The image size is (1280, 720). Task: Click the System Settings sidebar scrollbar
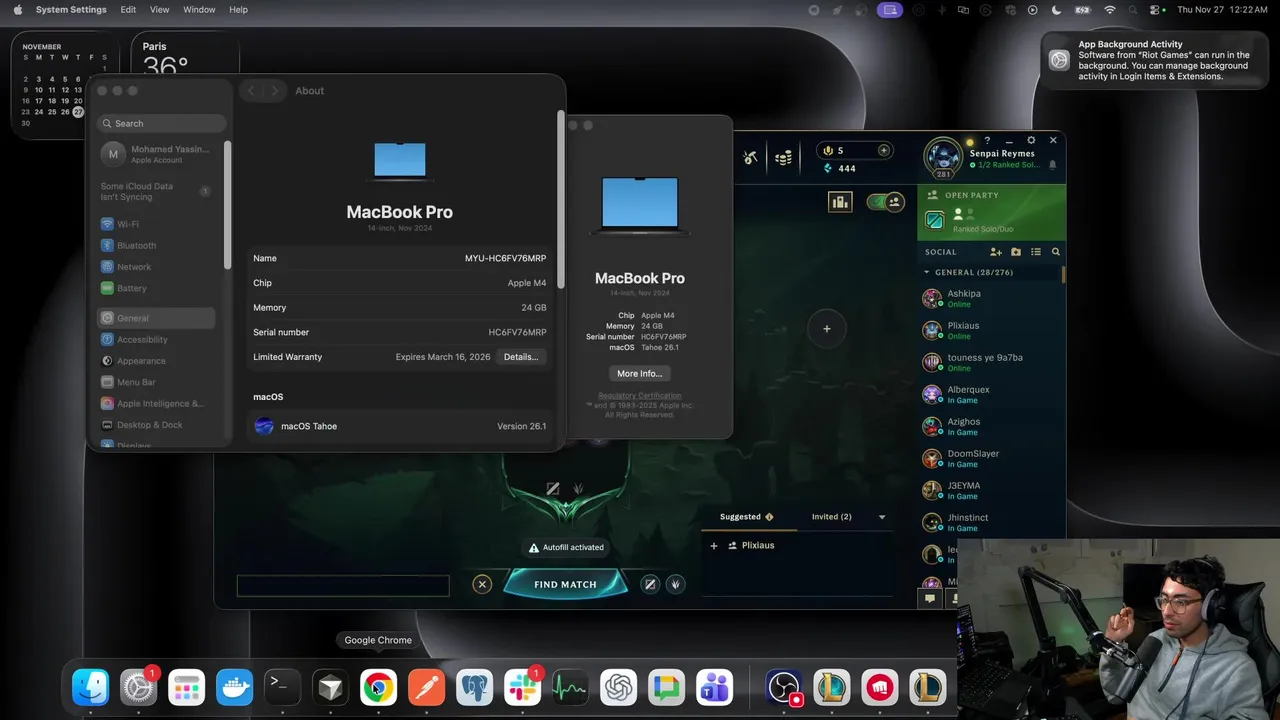click(x=228, y=204)
